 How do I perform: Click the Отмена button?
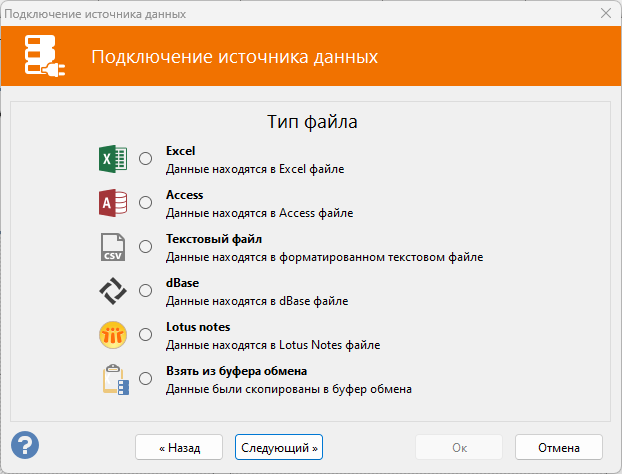559,446
